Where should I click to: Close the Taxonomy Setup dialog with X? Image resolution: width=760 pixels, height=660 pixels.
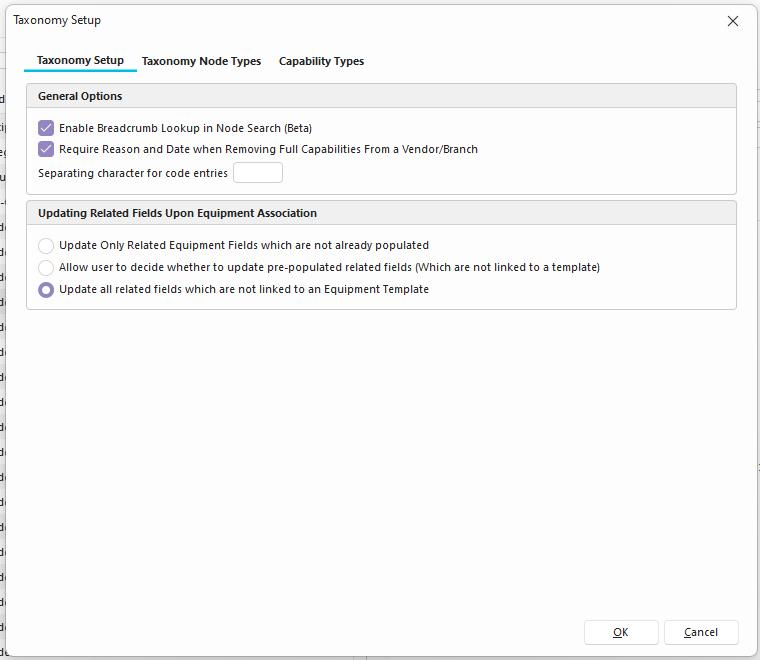click(x=732, y=21)
